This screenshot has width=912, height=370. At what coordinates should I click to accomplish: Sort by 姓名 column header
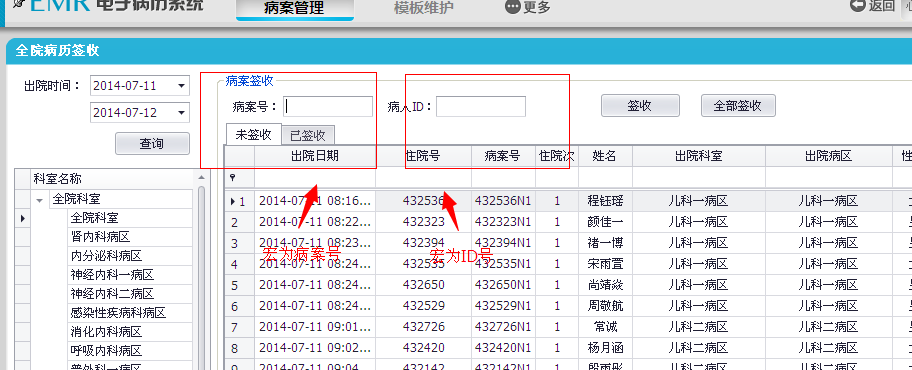(x=605, y=156)
